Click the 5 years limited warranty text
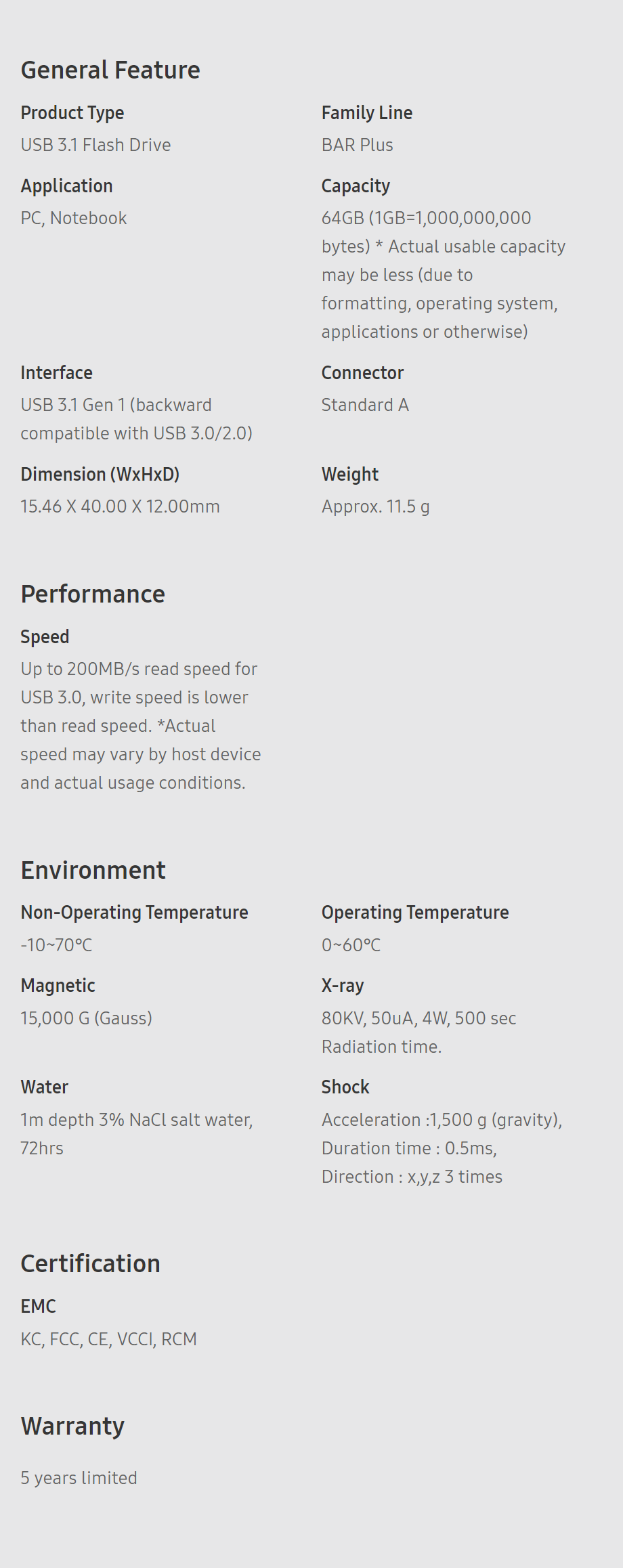This screenshot has height=1568, width=623. pyautogui.click(x=79, y=1478)
